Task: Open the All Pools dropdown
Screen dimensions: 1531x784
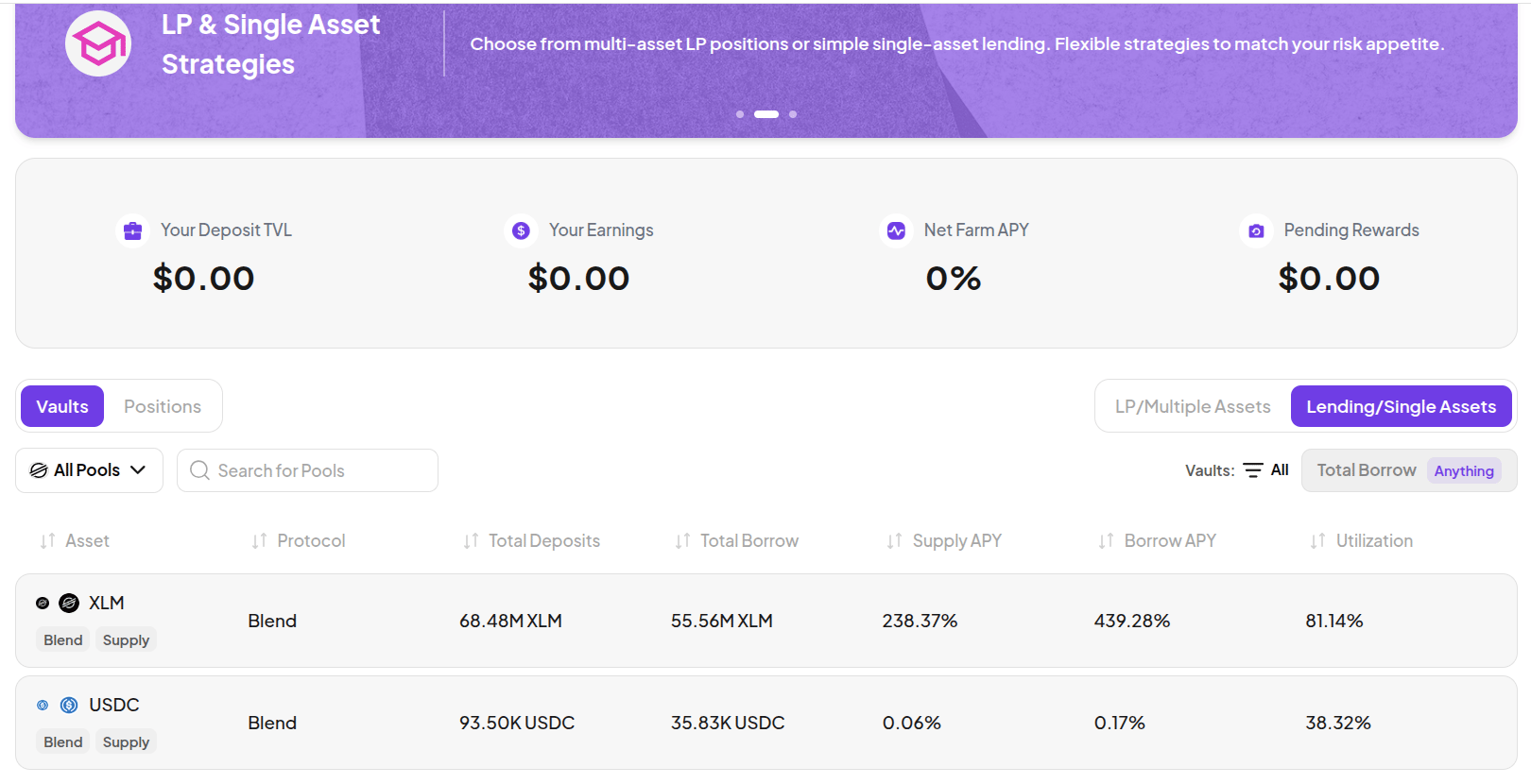Action: (x=89, y=470)
